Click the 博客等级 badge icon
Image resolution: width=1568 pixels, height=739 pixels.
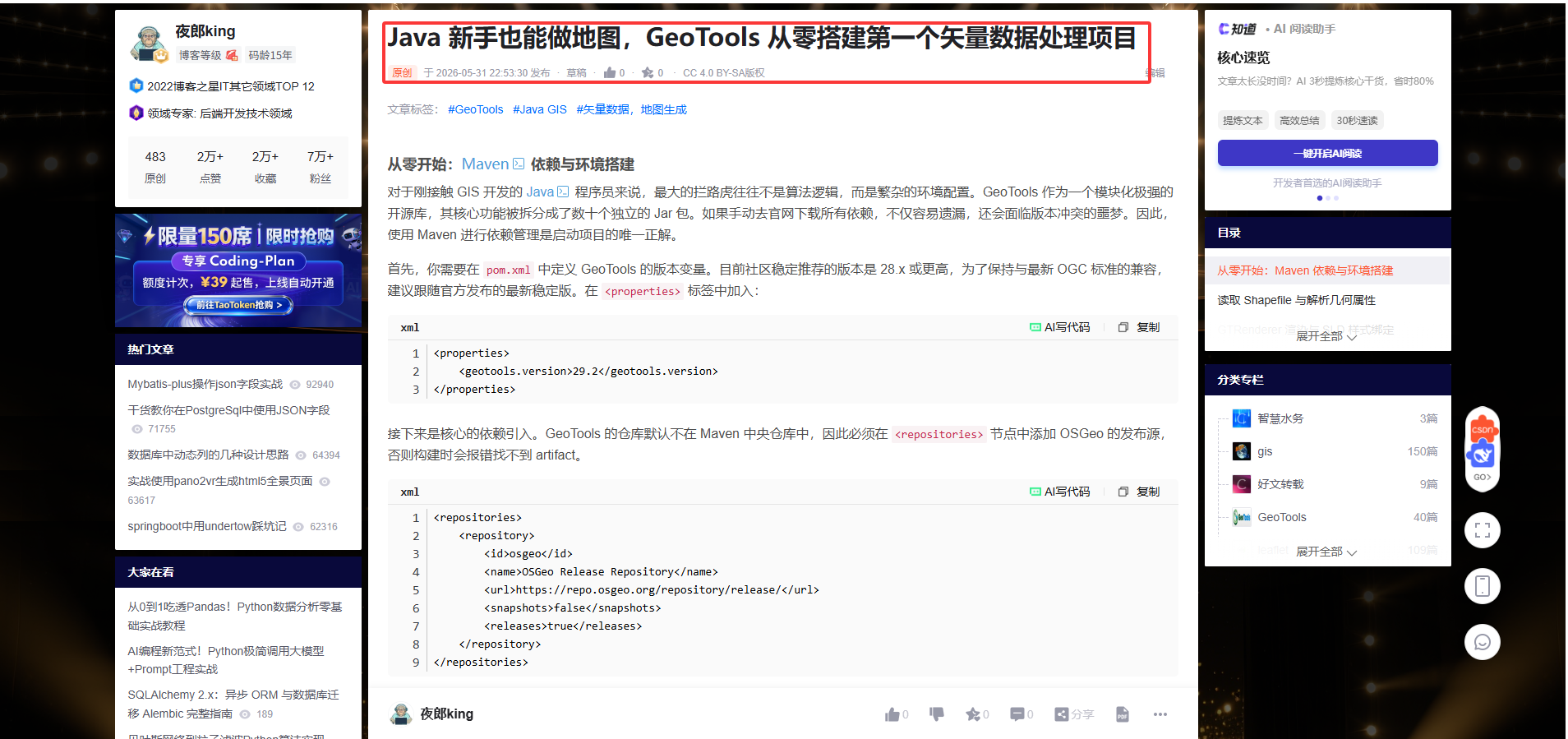point(232,55)
